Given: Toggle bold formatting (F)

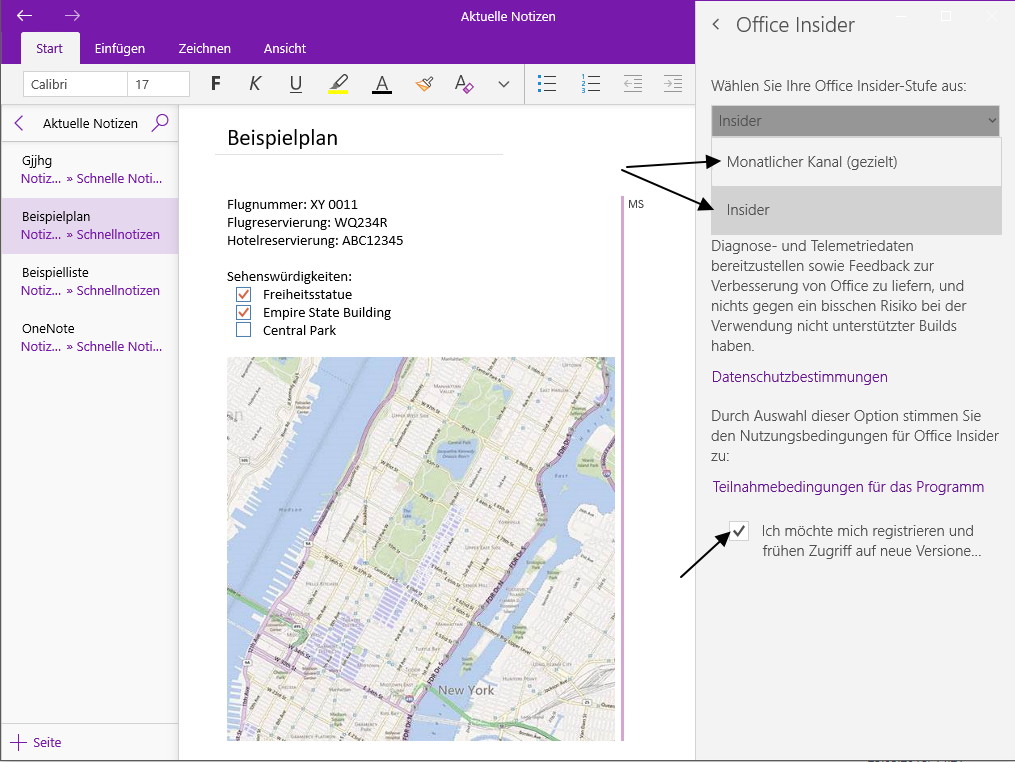Looking at the screenshot, I should 216,84.
